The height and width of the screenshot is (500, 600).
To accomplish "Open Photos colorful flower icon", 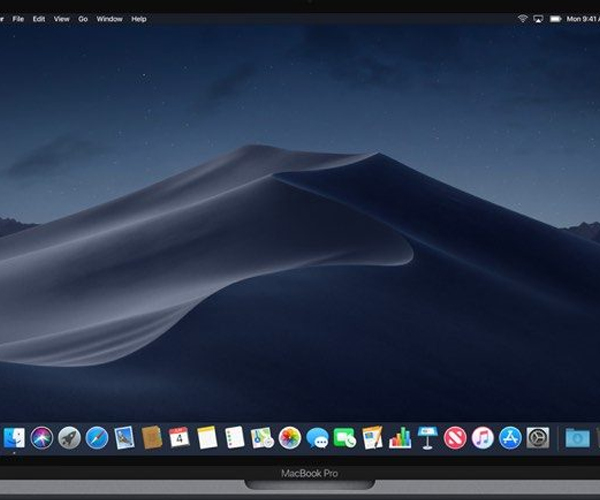I will [290, 437].
